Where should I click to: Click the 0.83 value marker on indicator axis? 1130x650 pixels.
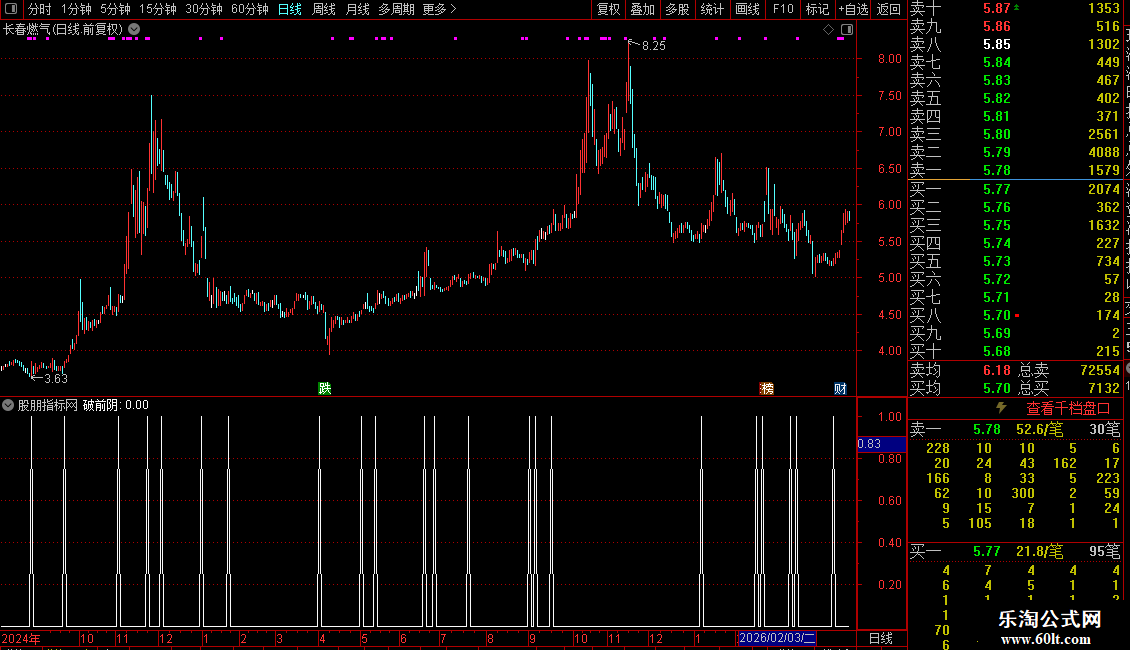(881, 444)
